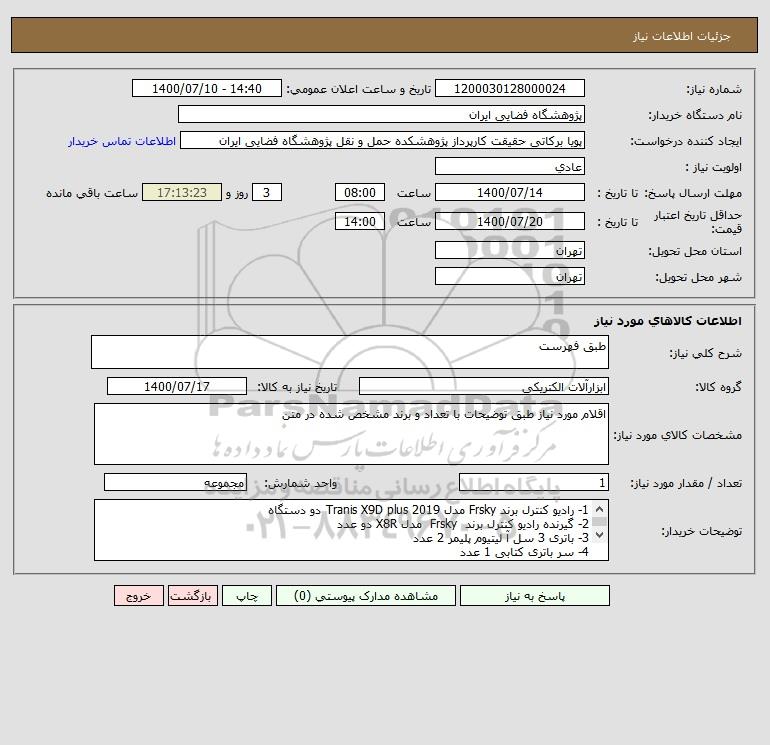Viewport: 770px width, 745px height.
Task: Click buyer notes line Tranis X9D plus 2019
Action: coord(428,510)
